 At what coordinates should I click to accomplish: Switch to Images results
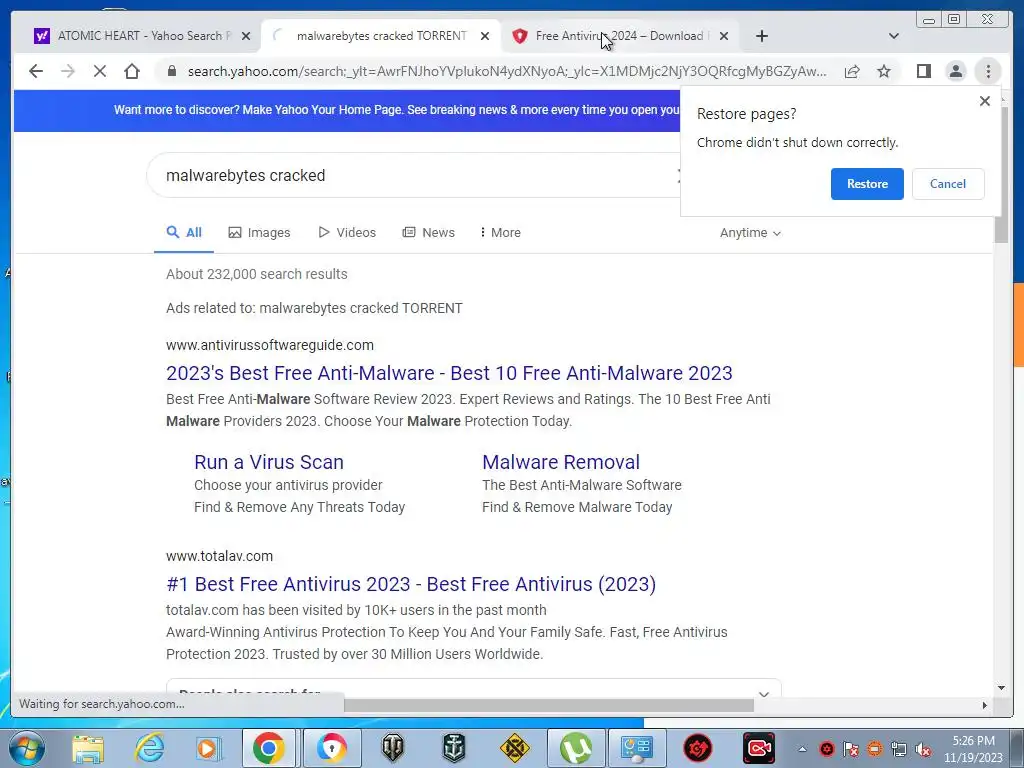click(x=259, y=232)
